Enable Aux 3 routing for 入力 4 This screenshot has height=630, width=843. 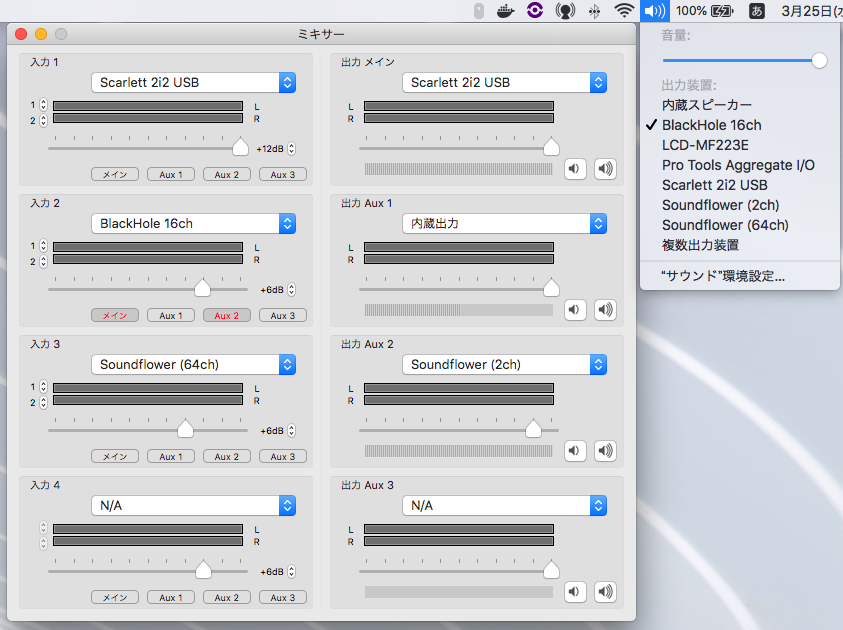click(x=283, y=597)
